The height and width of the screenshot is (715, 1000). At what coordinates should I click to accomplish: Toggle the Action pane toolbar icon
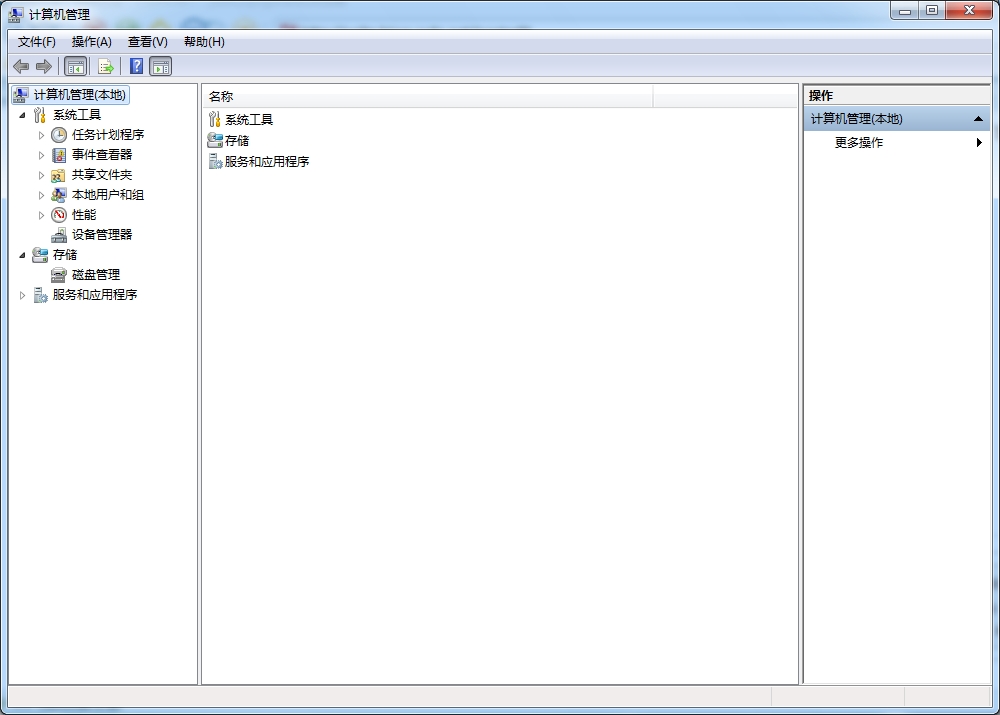[x=161, y=66]
